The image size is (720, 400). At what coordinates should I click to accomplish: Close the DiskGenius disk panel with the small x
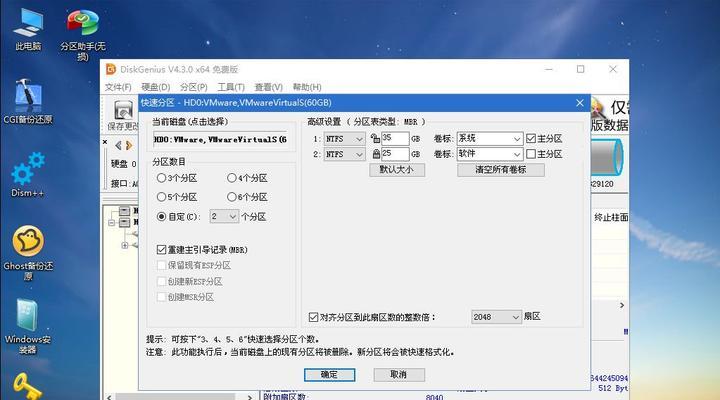(x=105, y=142)
